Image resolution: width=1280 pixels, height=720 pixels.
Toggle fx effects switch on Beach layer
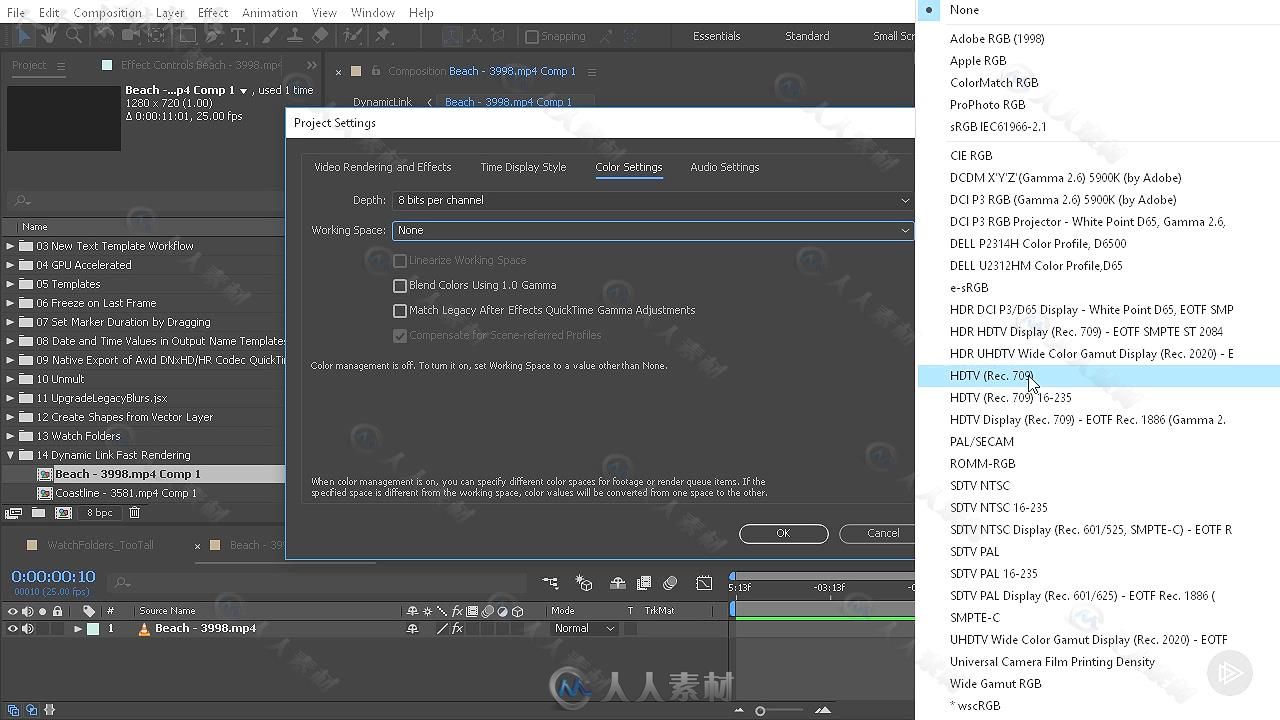[x=457, y=629]
